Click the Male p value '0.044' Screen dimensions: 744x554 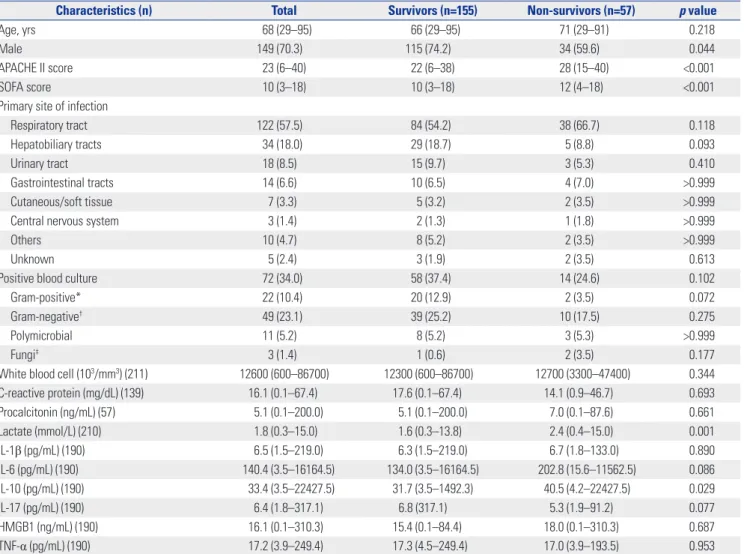point(702,49)
